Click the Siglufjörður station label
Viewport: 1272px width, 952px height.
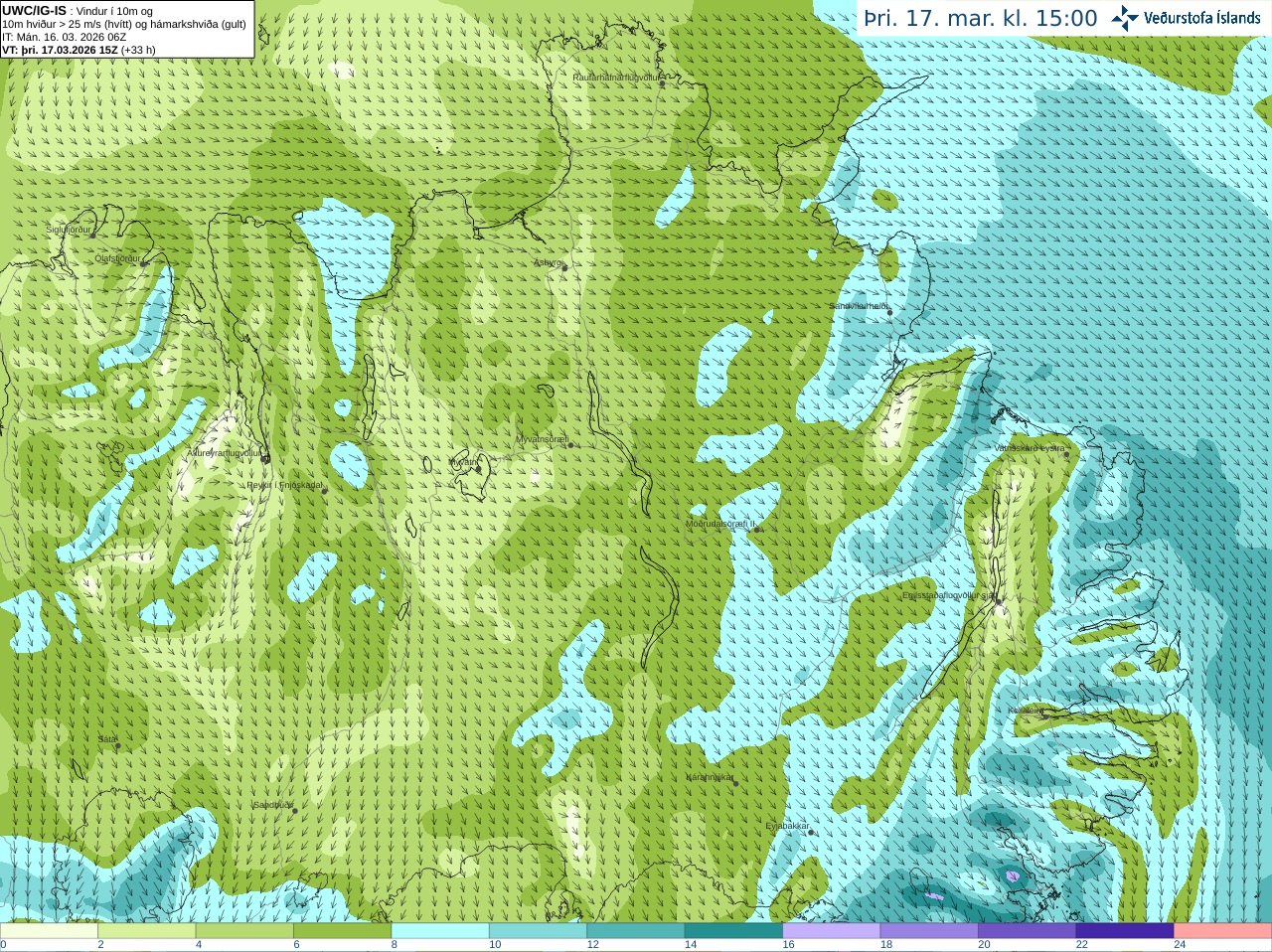point(69,230)
